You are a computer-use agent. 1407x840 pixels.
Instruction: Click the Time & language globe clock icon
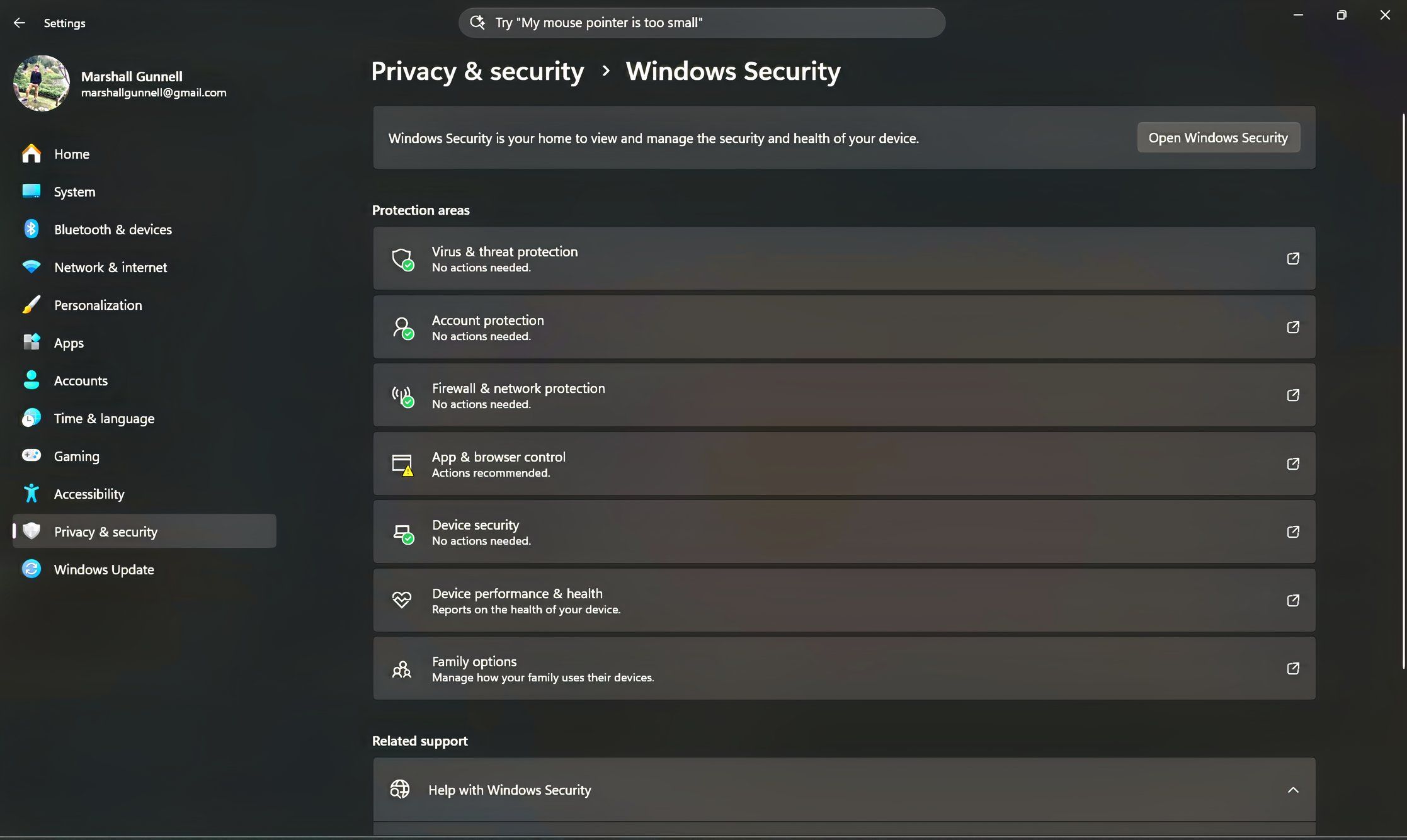[x=31, y=418]
